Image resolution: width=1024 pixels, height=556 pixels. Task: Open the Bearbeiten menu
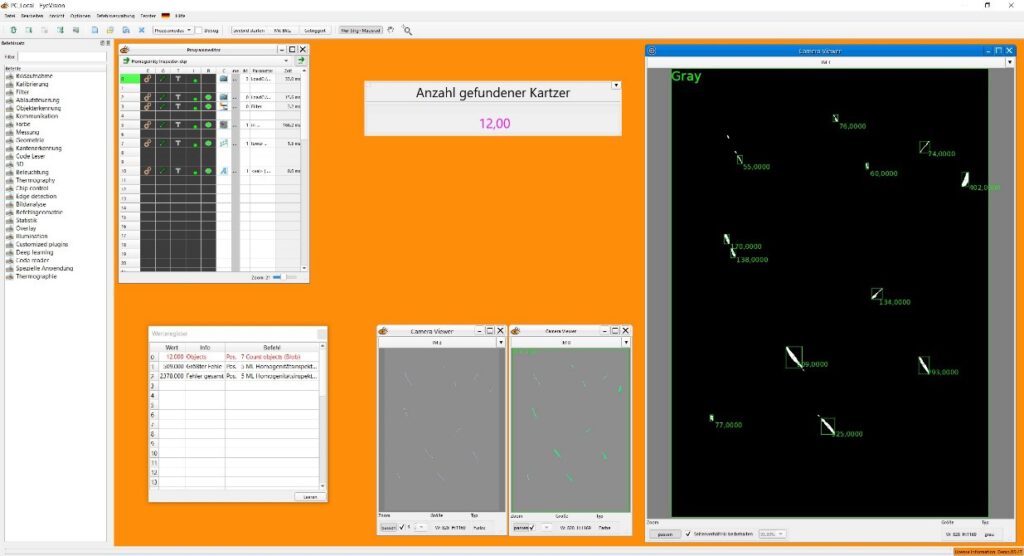[32, 16]
